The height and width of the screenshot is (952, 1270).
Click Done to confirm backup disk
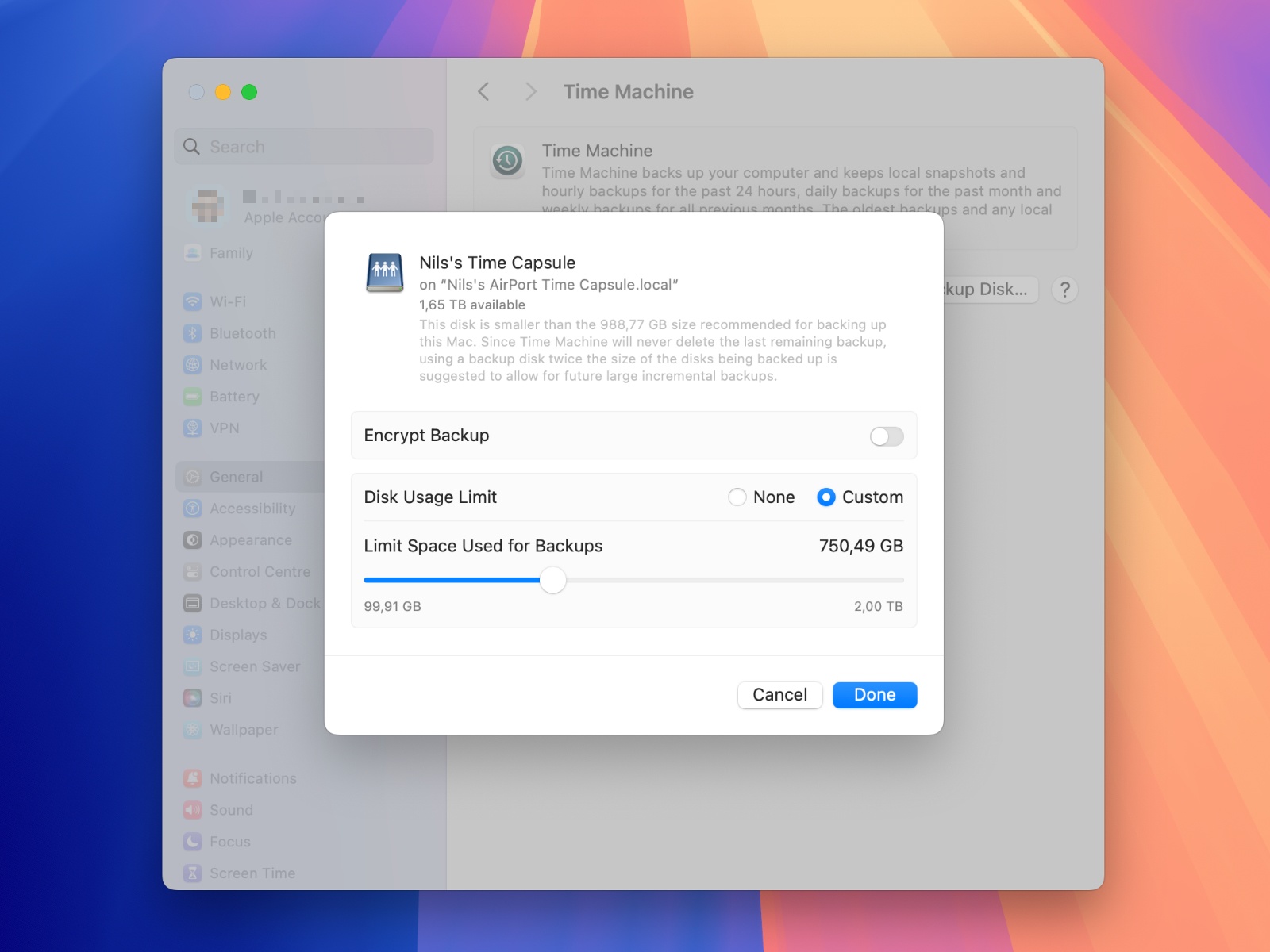[875, 695]
